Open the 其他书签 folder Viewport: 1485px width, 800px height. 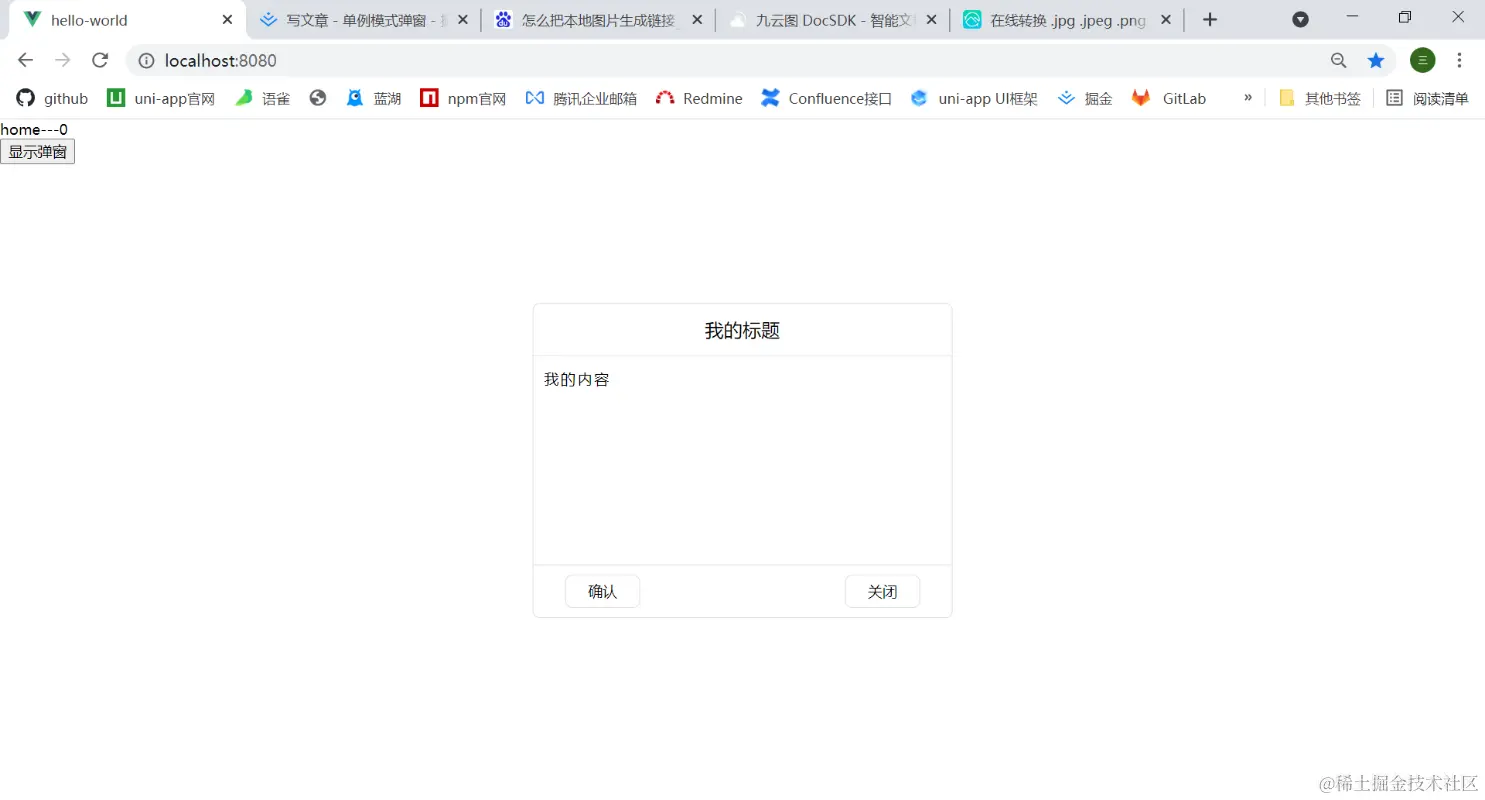tap(1320, 98)
